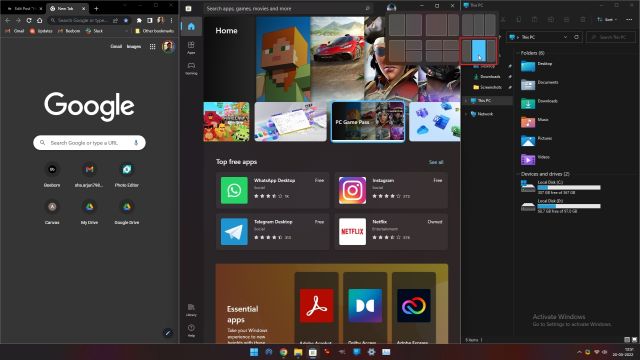Open the Dolby Access essential app tile
This screenshot has width=640, height=360.
pos(365,308)
